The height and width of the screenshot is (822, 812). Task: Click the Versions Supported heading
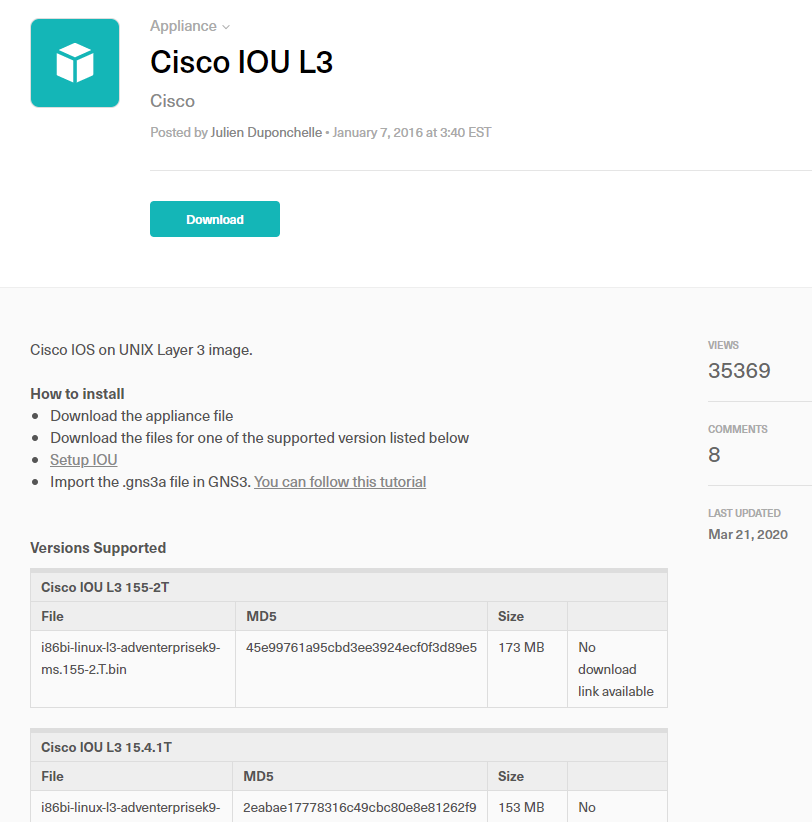(x=98, y=548)
